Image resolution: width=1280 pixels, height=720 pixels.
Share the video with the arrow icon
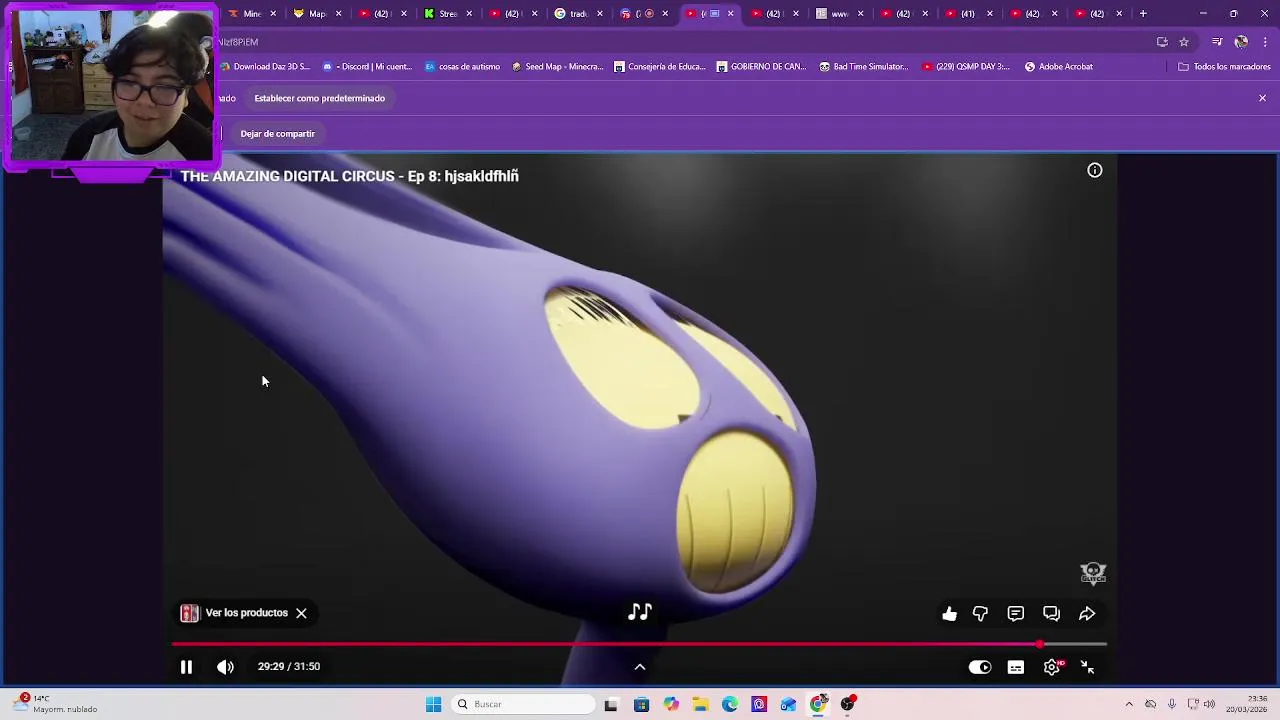point(1087,614)
